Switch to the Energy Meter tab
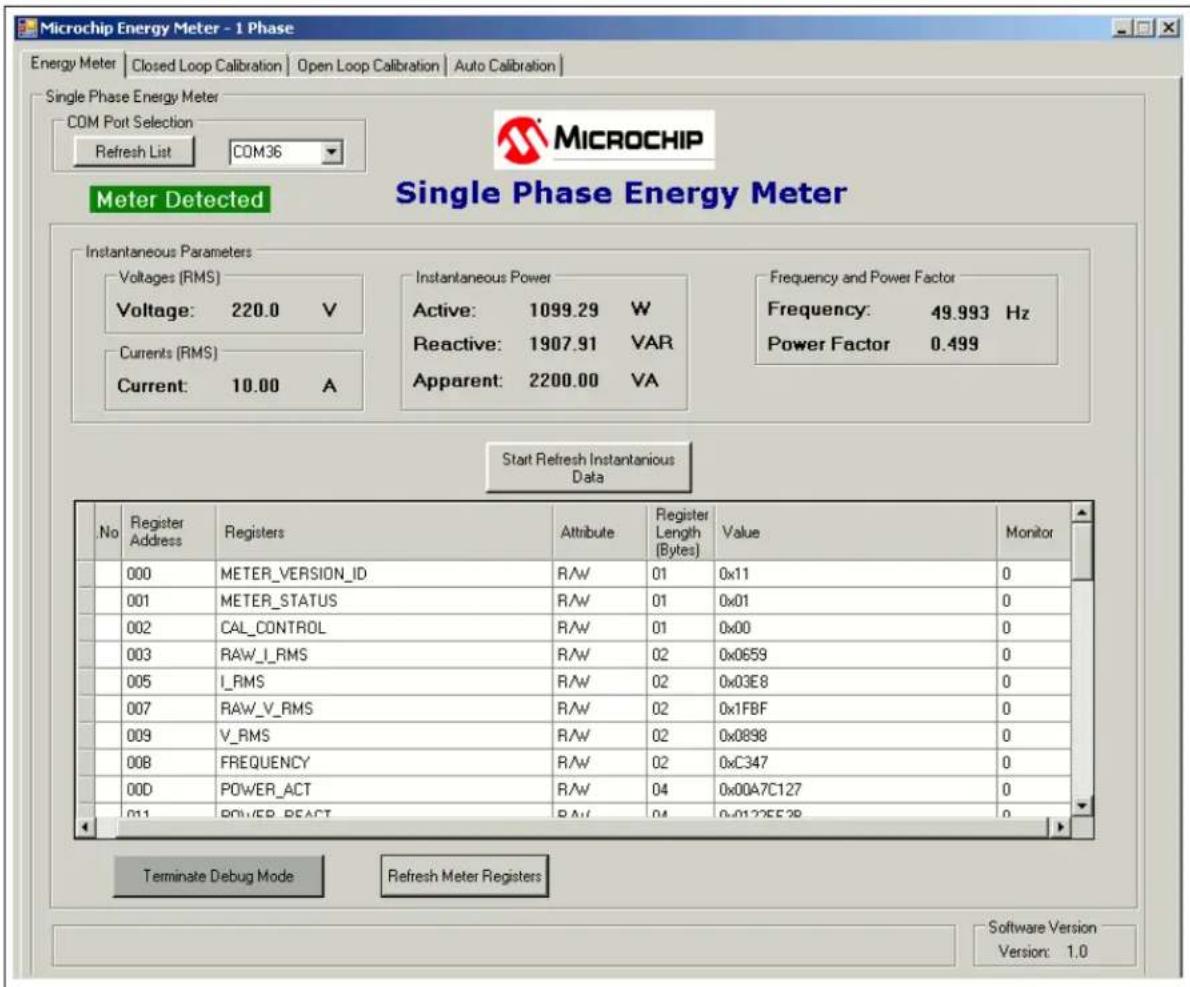The image size is (1190, 987). pos(73,64)
